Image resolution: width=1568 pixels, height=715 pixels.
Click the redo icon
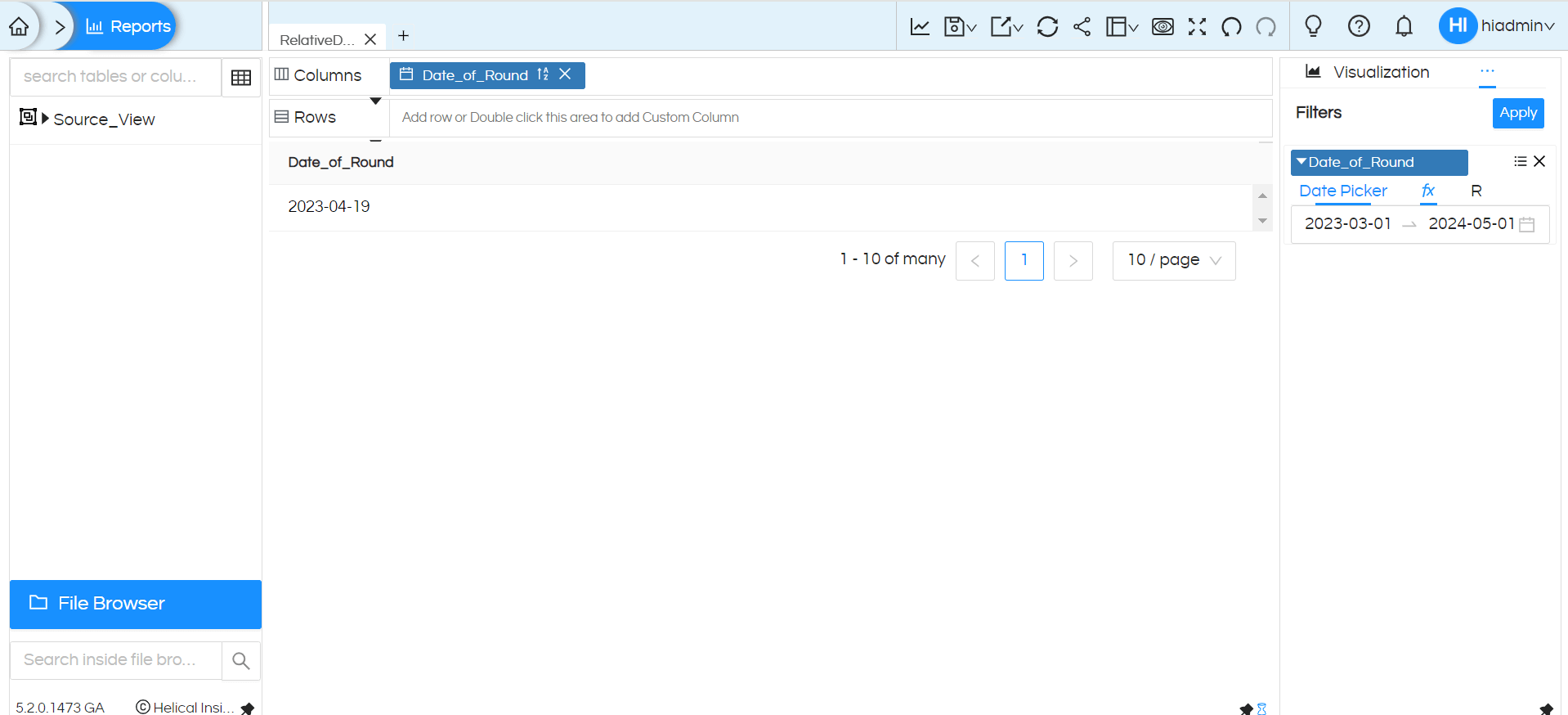(1266, 26)
